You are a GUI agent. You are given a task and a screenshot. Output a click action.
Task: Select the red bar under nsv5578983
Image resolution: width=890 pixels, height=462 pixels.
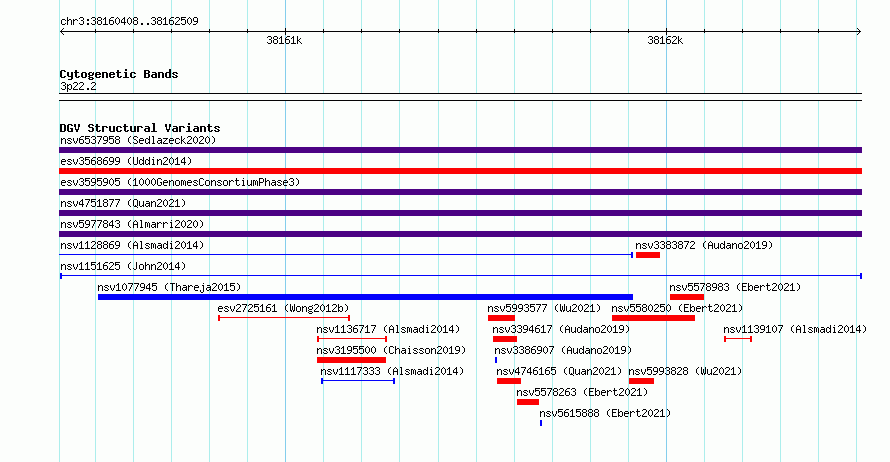point(687,297)
